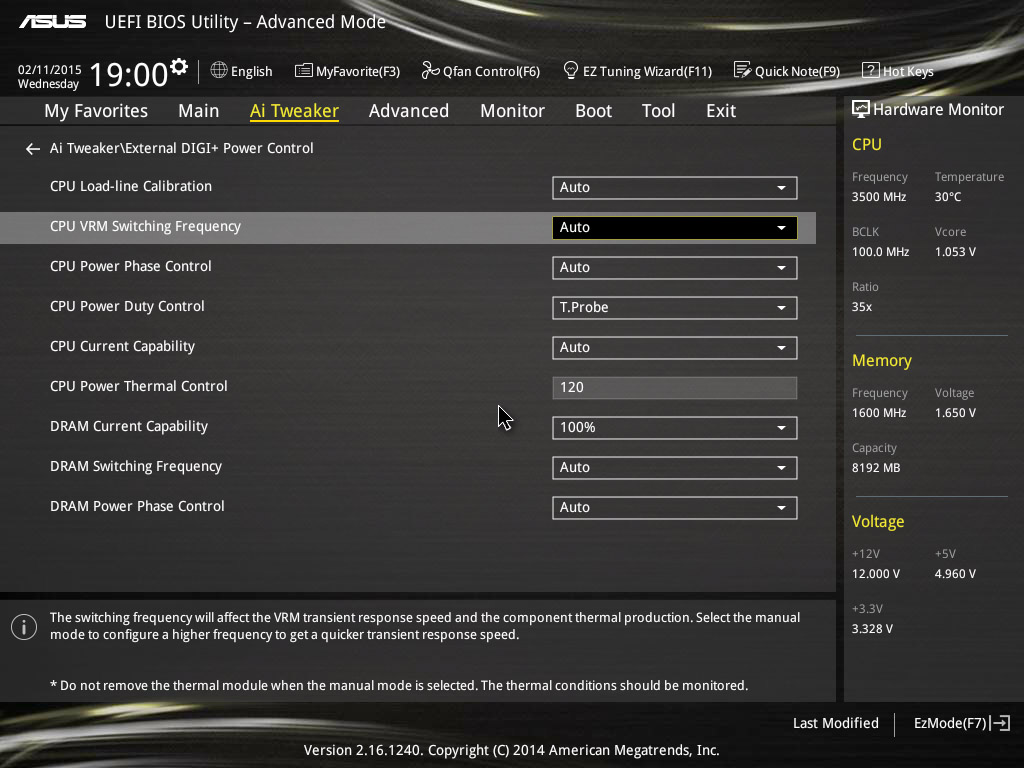Viewport: 1024px width, 768px height.
Task: Open the Tool tab
Action: point(658,111)
